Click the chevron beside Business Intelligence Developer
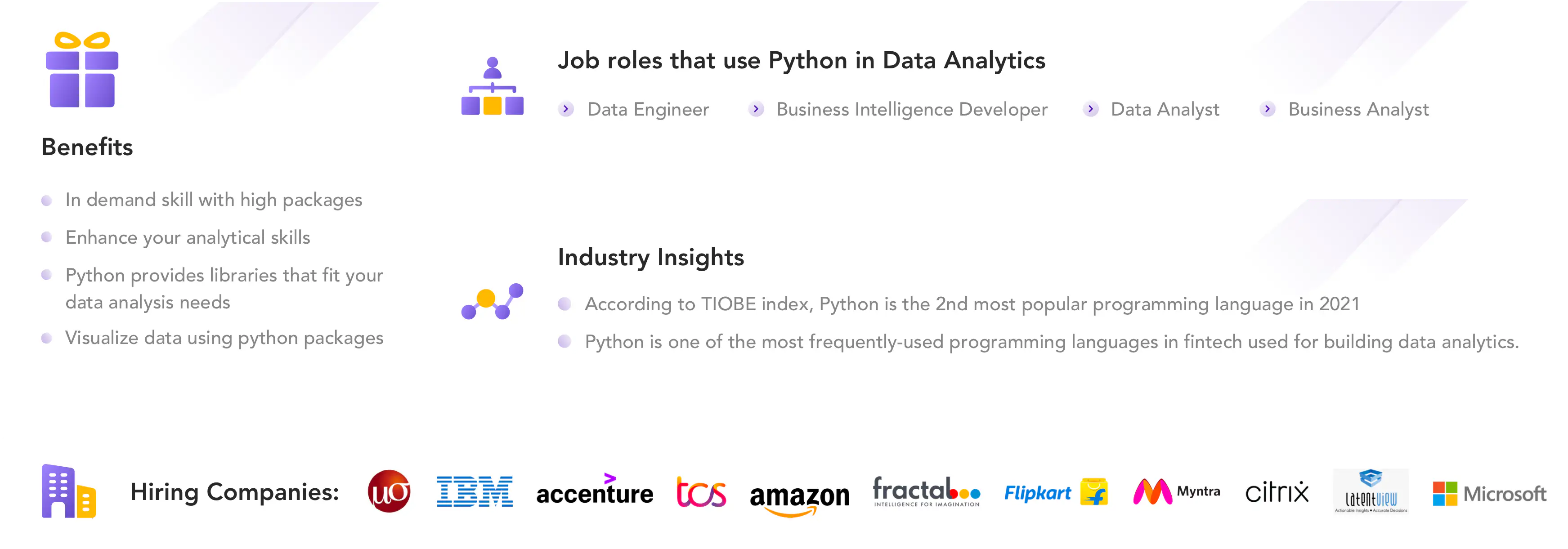Screen dimensions: 1568x549 [x=756, y=109]
